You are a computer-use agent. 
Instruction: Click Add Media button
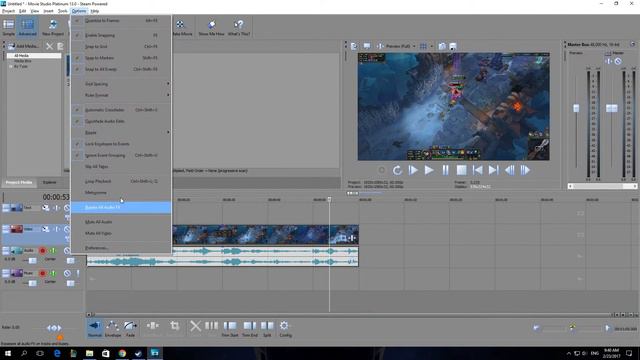point(24,46)
